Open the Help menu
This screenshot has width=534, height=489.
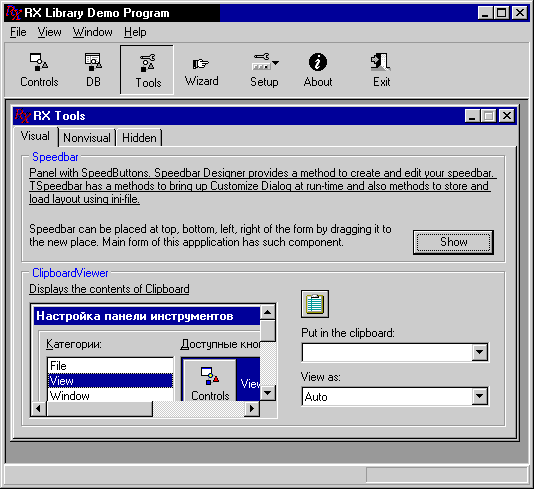(135, 32)
